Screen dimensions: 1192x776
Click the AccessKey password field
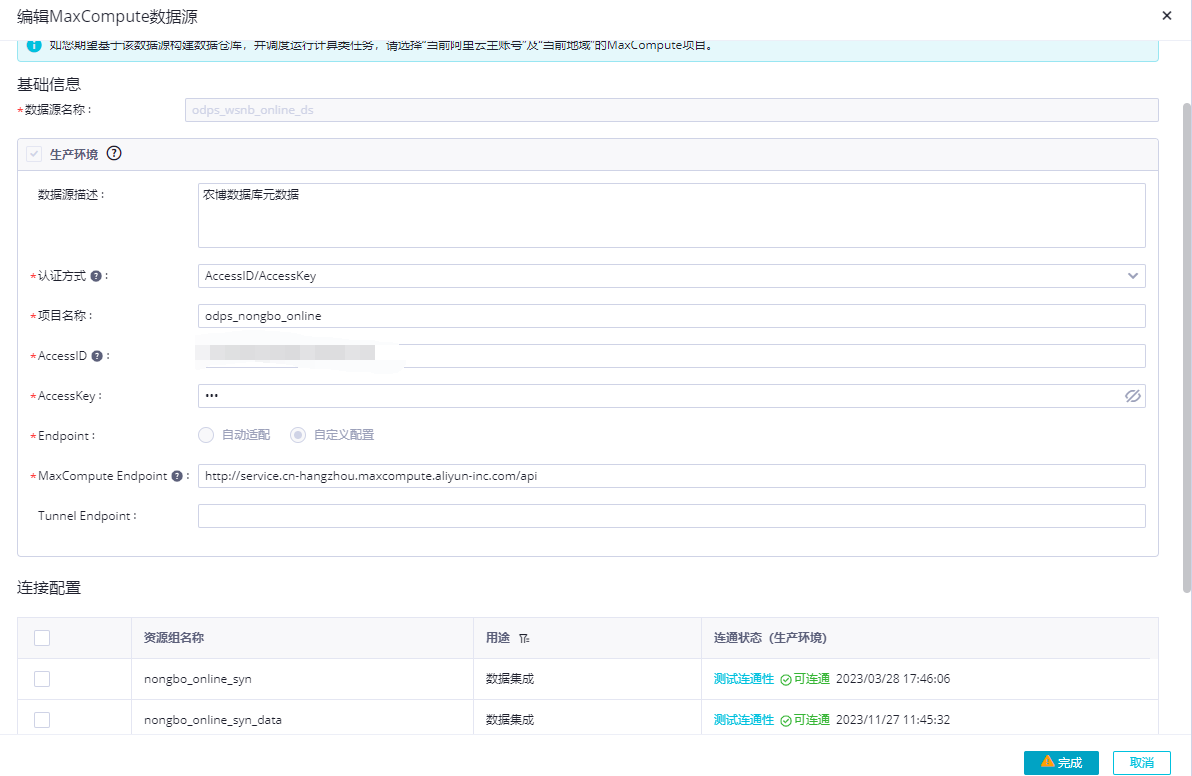[x=671, y=396]
